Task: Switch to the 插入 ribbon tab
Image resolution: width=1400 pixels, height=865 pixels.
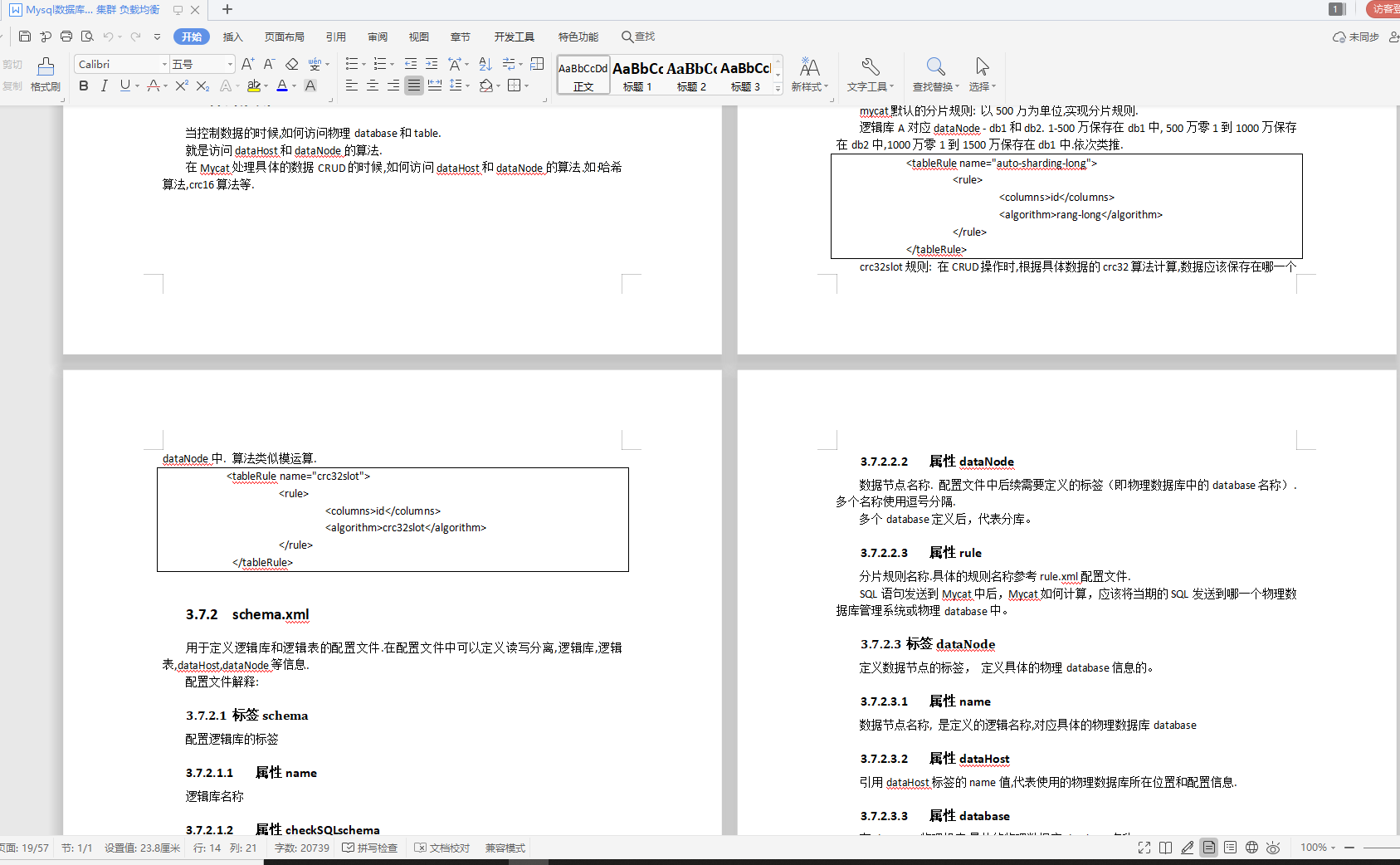Action: click(x=232, y=37)
